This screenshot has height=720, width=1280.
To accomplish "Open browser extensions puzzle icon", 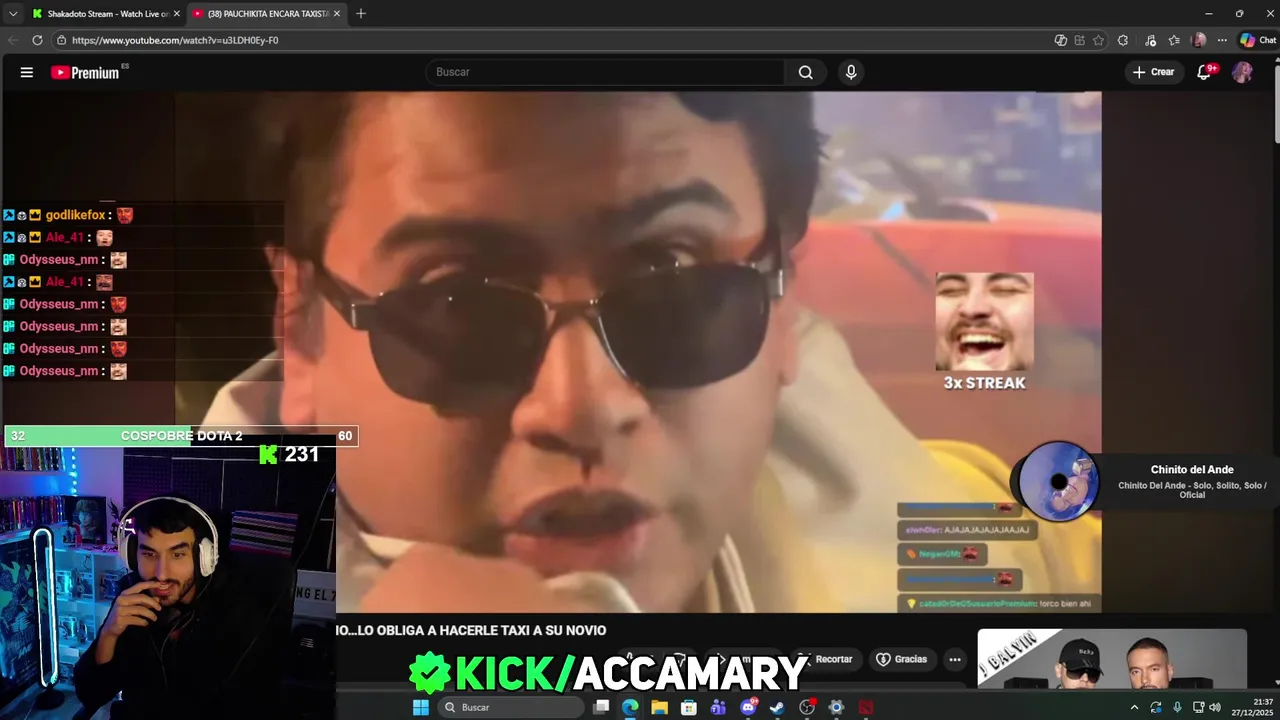I will tap(1123, 40).
